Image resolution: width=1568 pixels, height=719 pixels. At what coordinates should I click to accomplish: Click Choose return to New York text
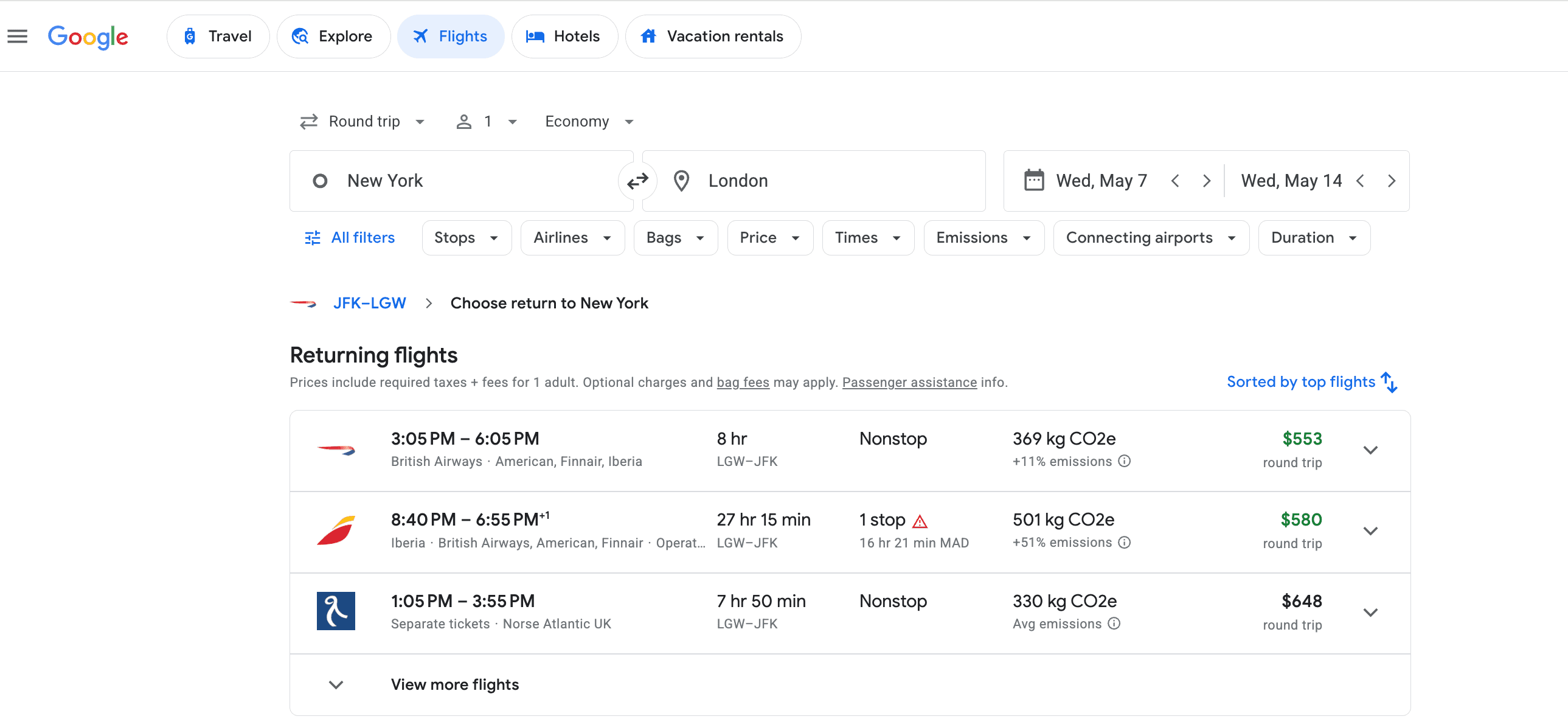click(x=549, y=303)
